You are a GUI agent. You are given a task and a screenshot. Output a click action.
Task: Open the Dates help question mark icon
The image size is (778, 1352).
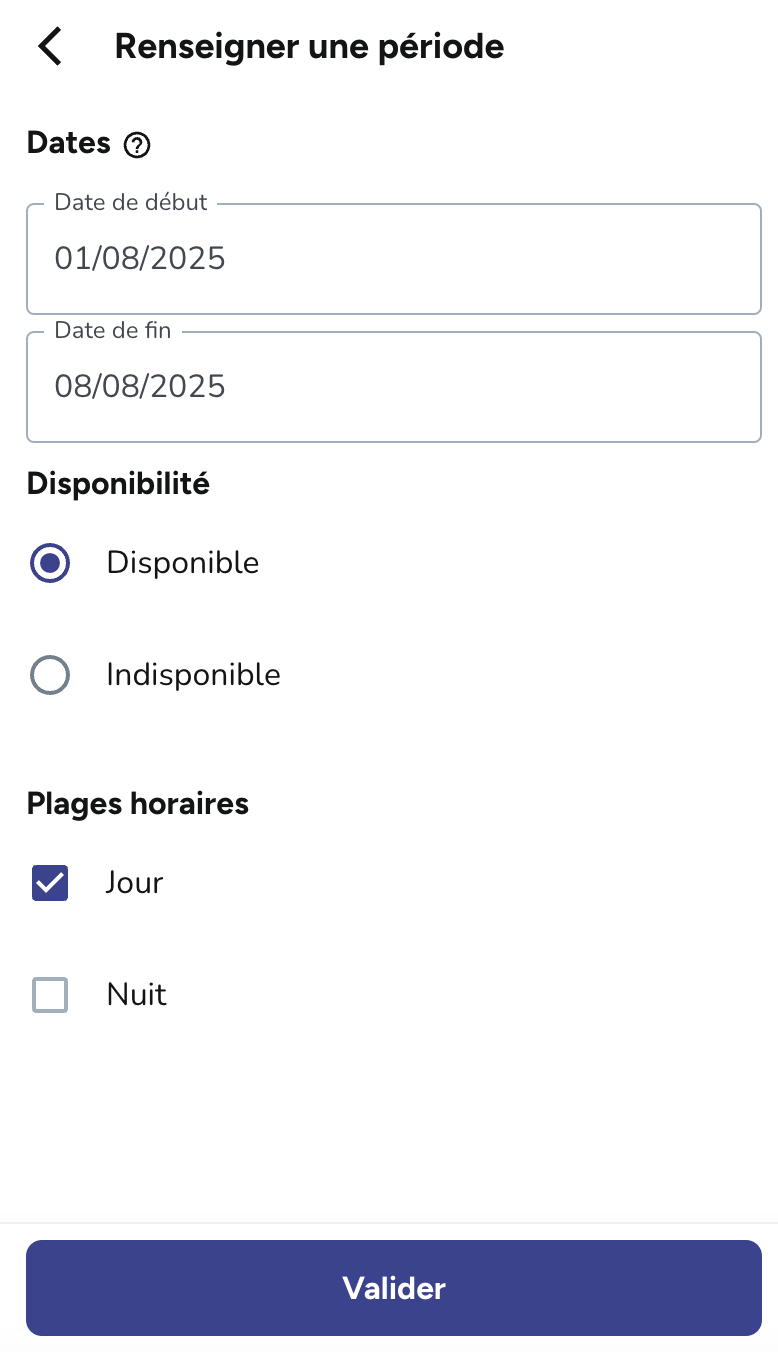click(137, 145)
